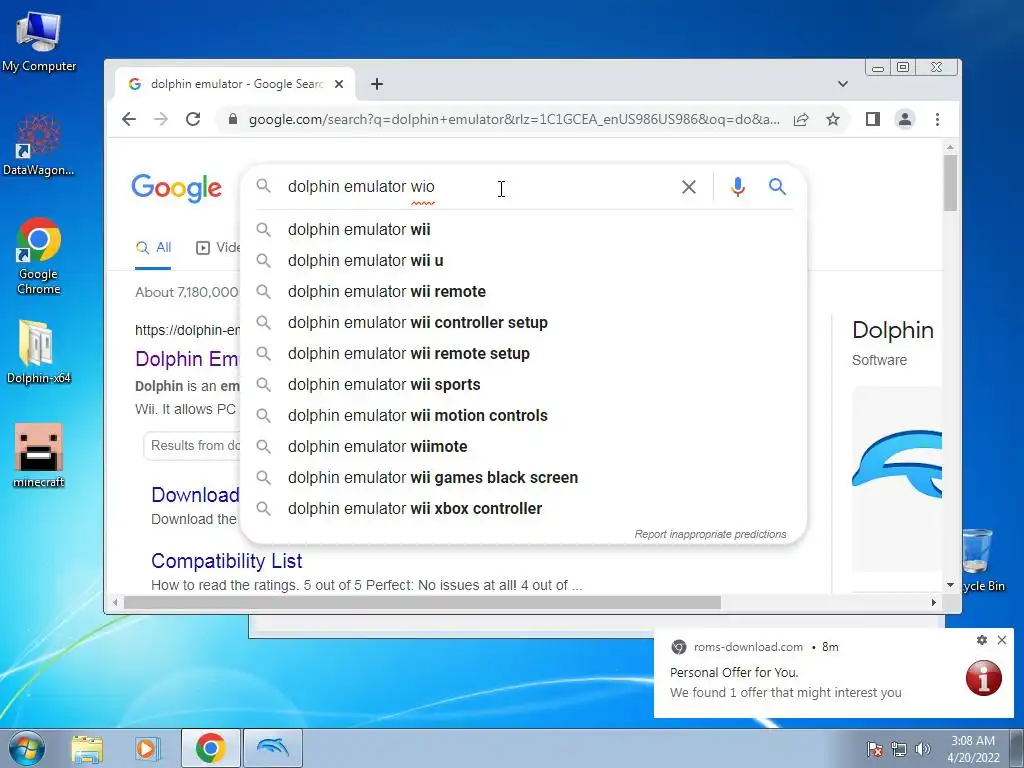Screen dimensions: 1024x768
Task: Open Windows Explorer from taskbar
Action: [87, 748]
